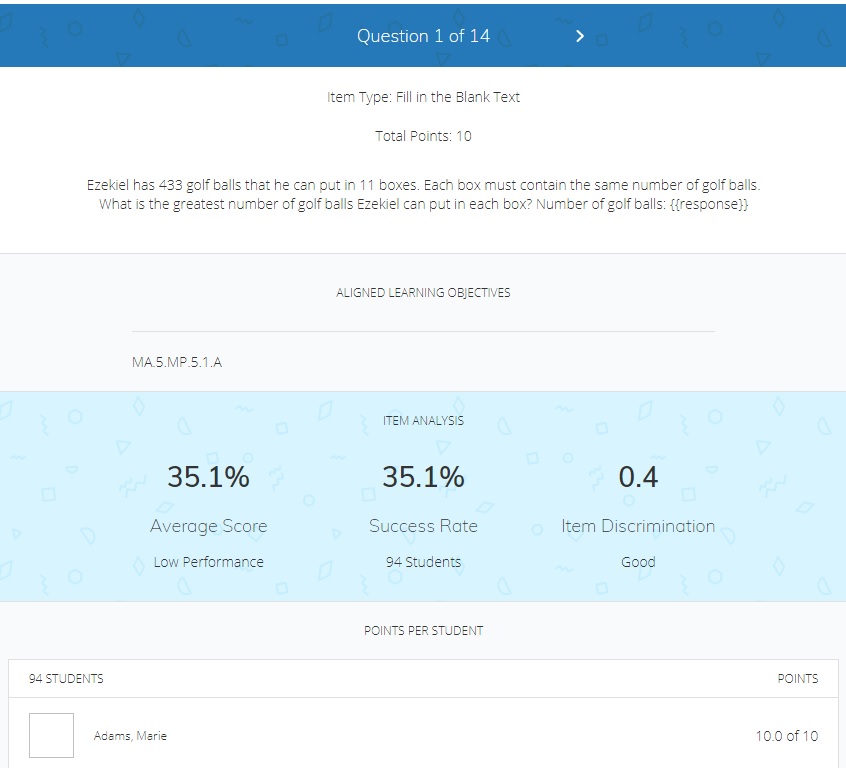The height and width of the screenshot is (768, 846).
Task: Click the 'Question 1 of 14' header title
Action: pyautogui.click(x=423, y=36)
